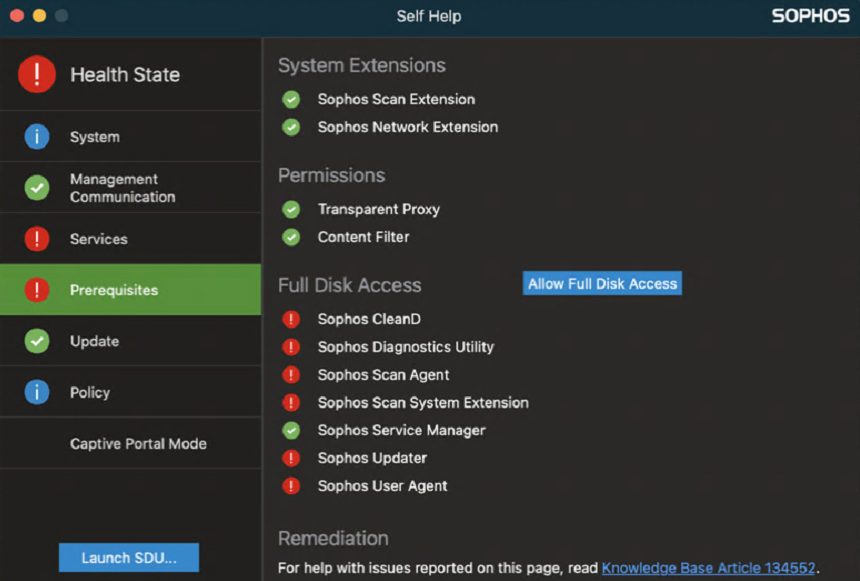The width and height of the screenshot is (860, 581).
Task: Click the Content Filter label
Action: tap(363, 237)
